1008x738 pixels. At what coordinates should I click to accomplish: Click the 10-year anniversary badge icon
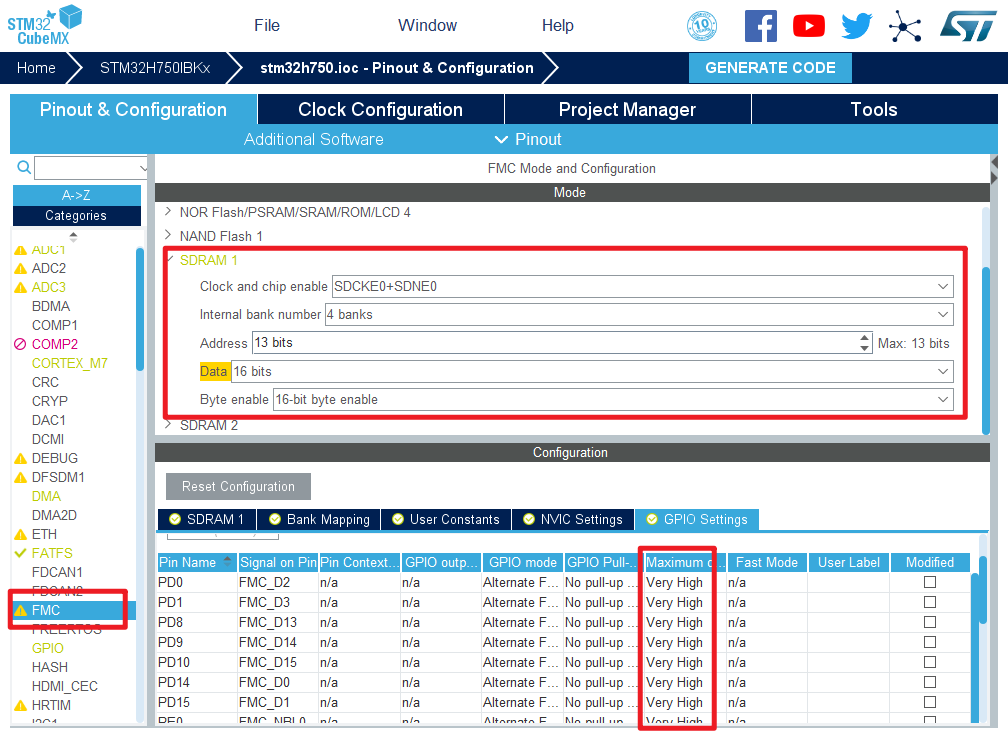tap(702, 26)
